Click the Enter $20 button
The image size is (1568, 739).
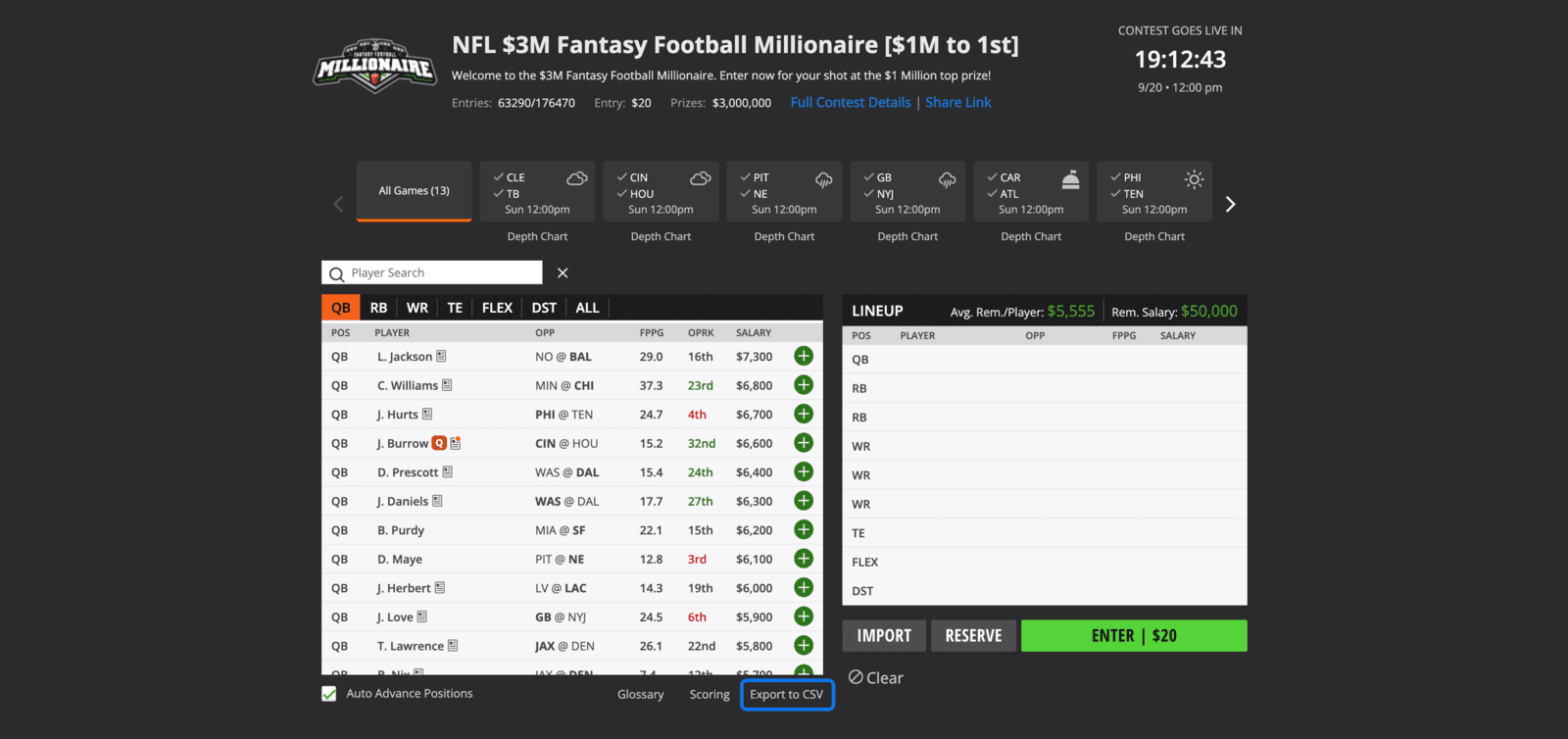click(1134, 635)
